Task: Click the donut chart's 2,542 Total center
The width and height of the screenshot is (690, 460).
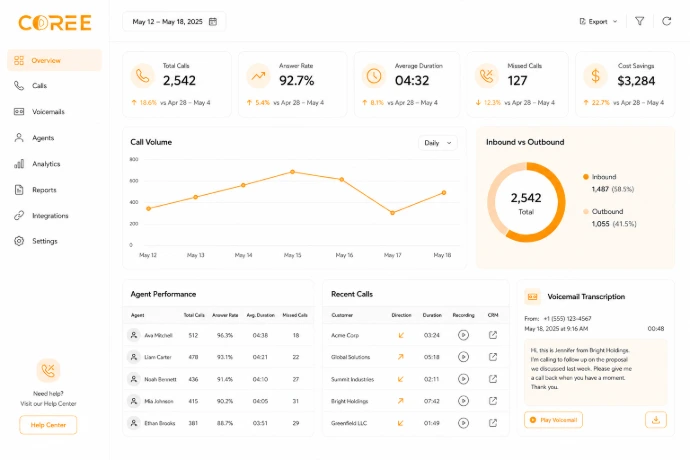Action: tap(526, 203)
